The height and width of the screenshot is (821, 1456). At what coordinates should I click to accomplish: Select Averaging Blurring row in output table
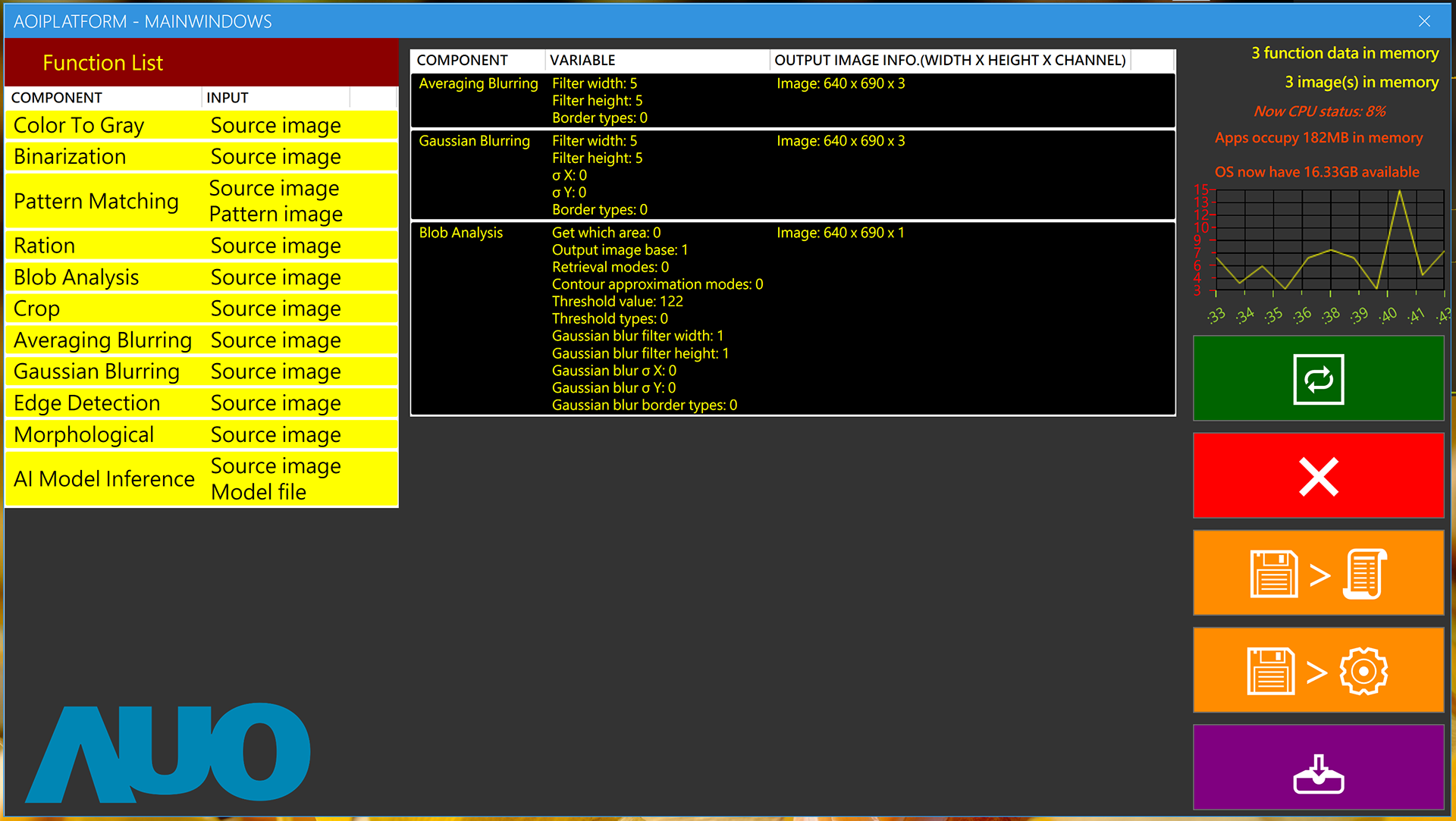click(792, 100)
